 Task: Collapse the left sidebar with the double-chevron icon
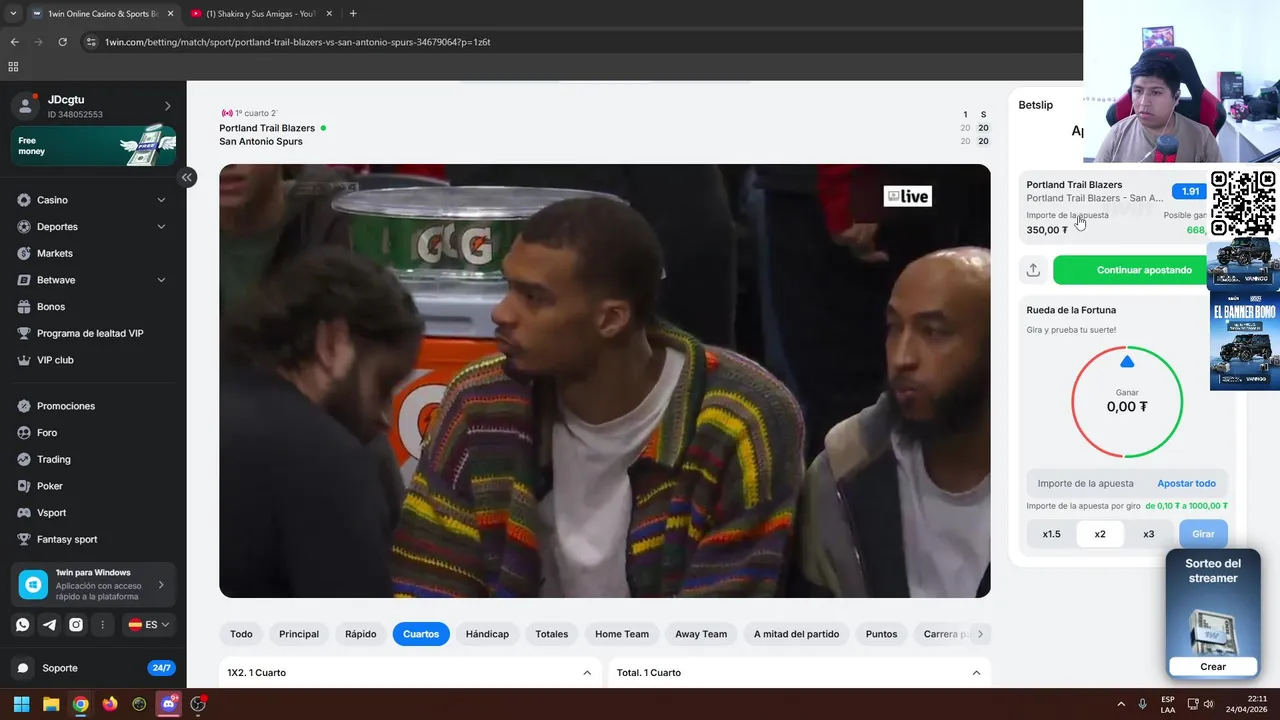pos(186,177)
